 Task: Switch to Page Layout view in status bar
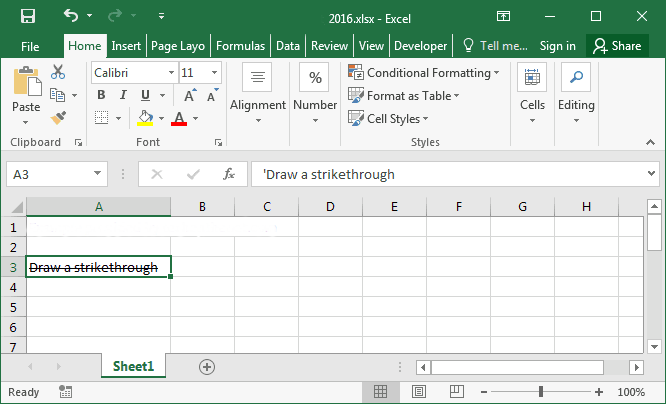[x=420, y=392]
